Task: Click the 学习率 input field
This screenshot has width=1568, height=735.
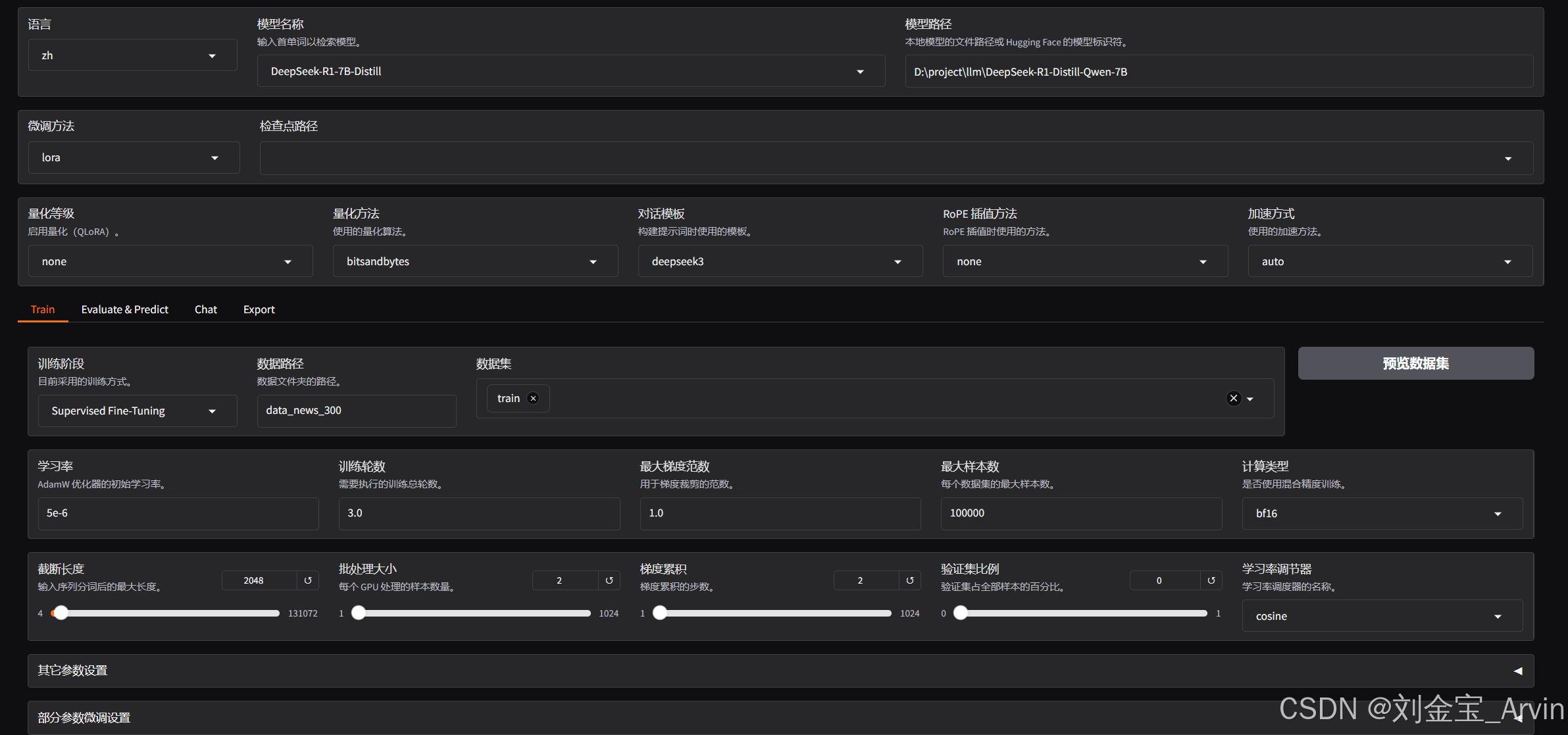Action: tap(178, 513)
